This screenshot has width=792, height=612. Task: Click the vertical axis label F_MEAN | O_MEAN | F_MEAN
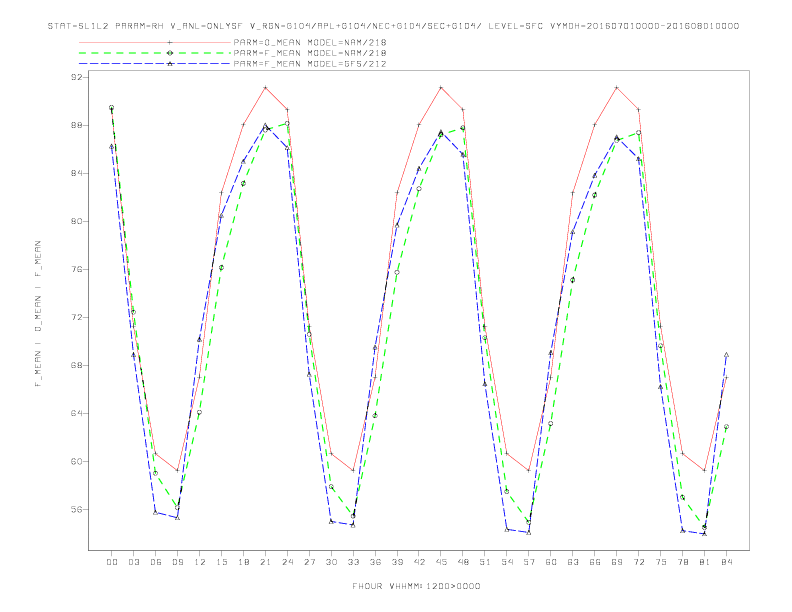(38, 314)
